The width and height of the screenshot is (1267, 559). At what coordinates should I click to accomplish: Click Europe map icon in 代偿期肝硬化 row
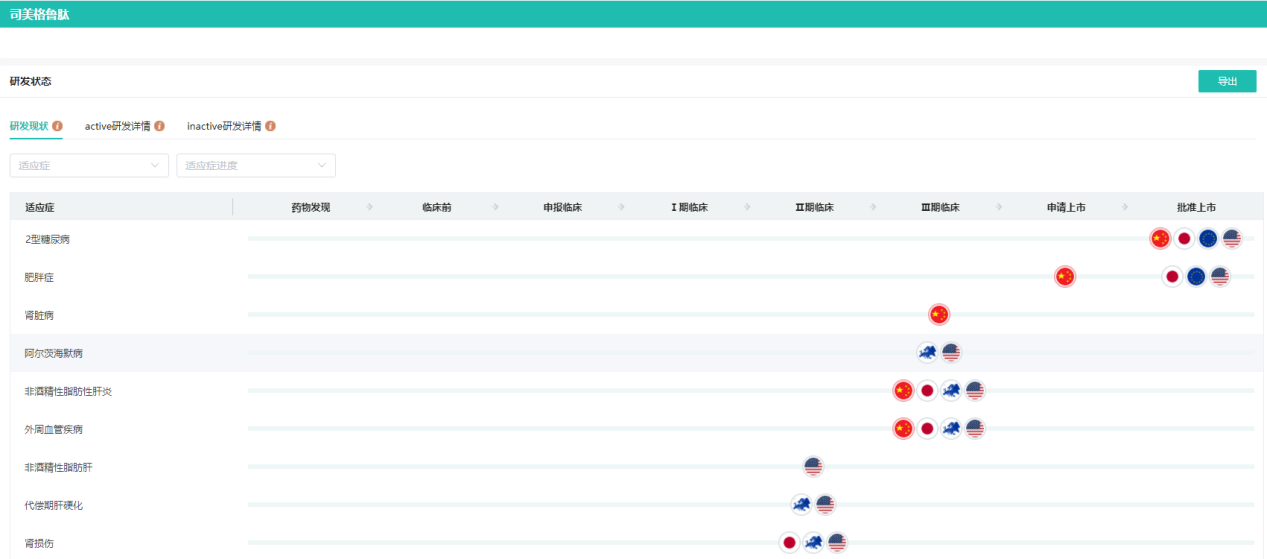click(801, 504)
